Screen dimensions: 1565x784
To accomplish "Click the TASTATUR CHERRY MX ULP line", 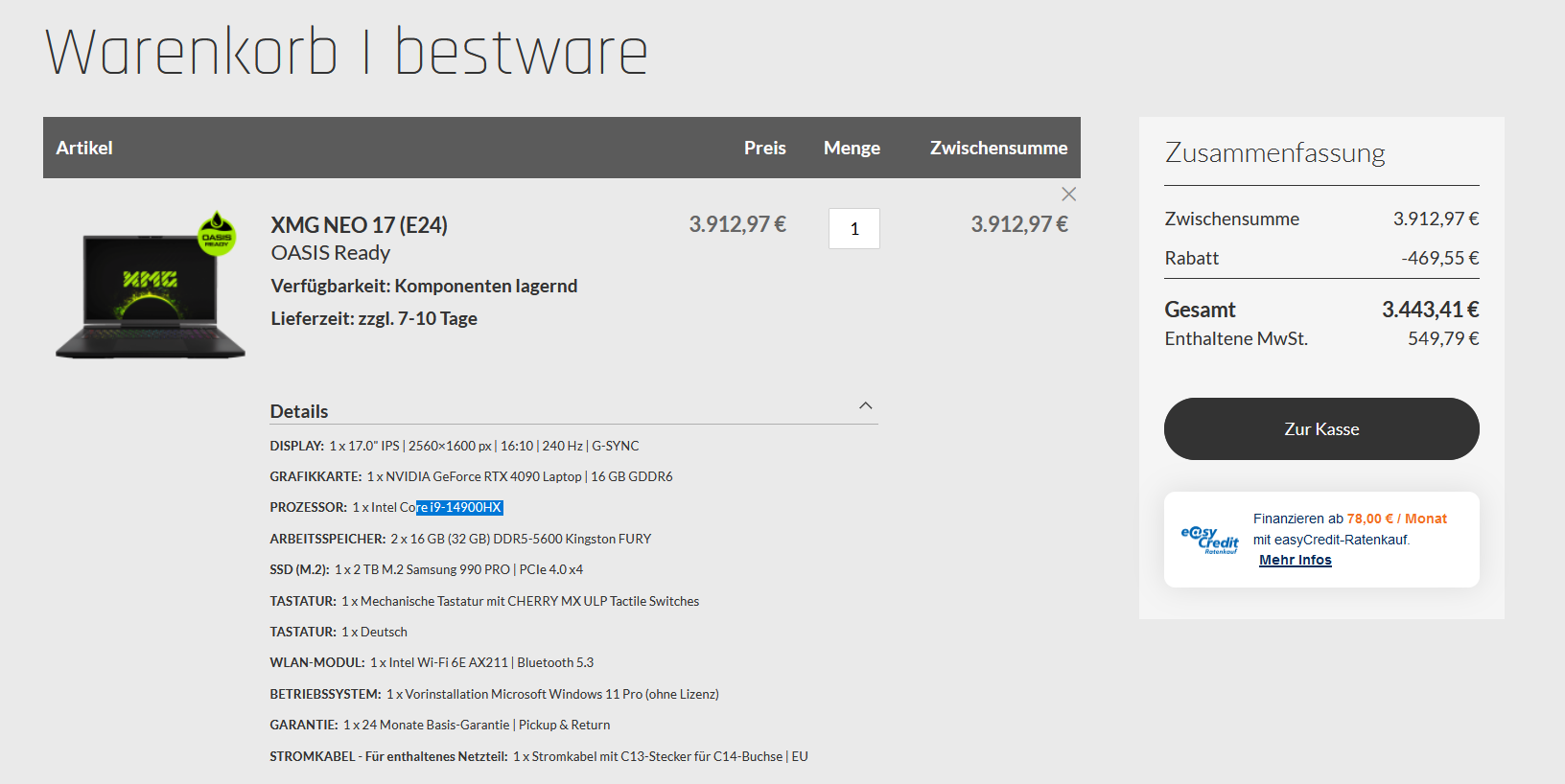I will (484, 601).
